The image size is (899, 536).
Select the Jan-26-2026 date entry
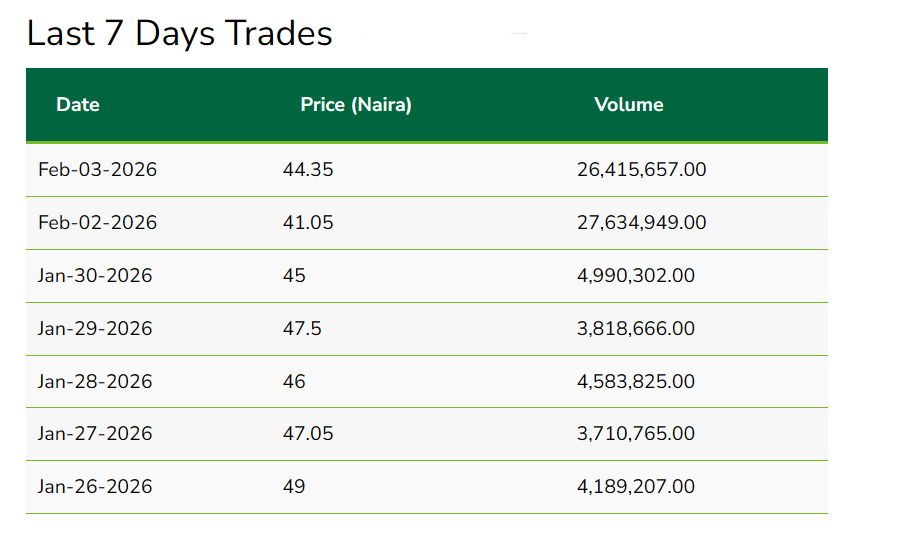click(x=95, y=487)
